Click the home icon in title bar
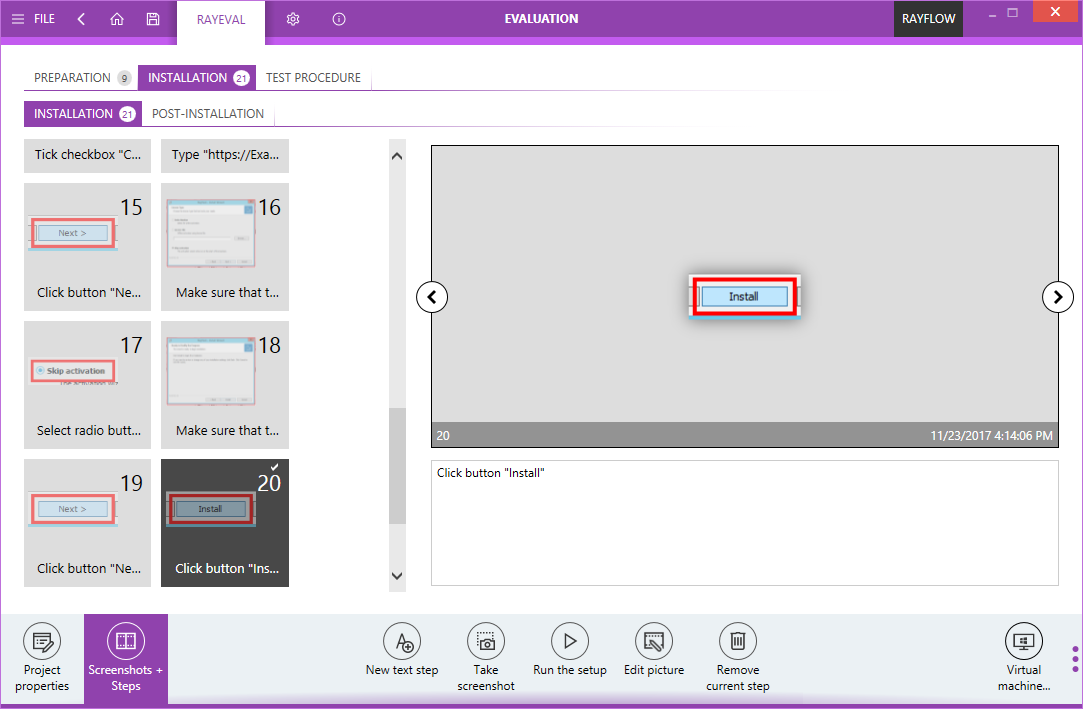Viewport: 1083px width, 709px height. pos(117,19)
